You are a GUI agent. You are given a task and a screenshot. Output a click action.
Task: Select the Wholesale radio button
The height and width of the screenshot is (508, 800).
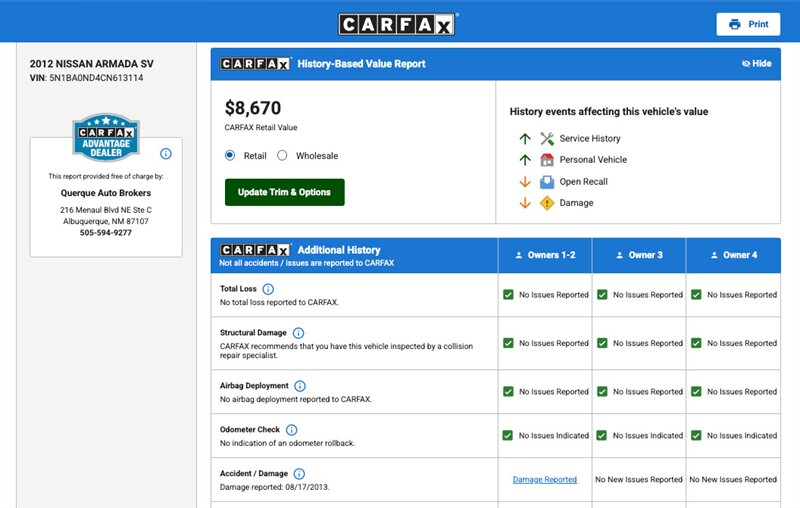282,156
